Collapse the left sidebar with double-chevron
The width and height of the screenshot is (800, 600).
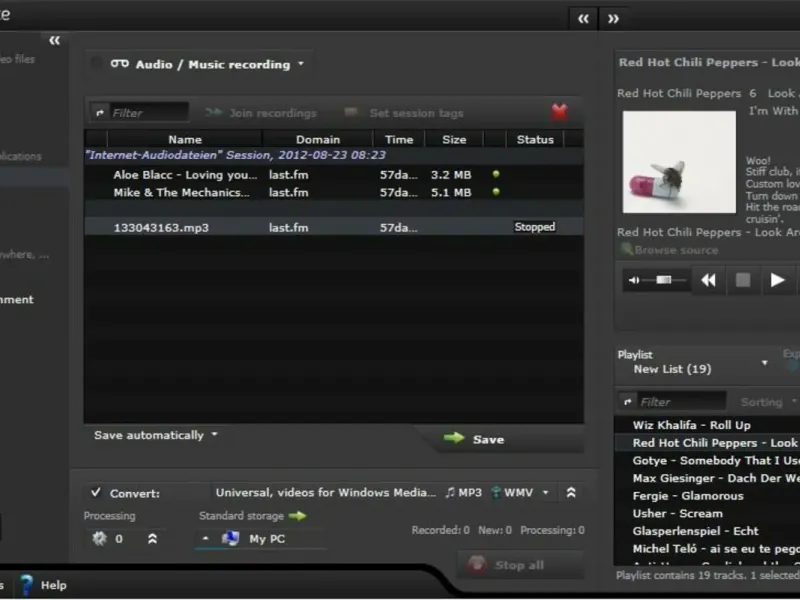54,41
